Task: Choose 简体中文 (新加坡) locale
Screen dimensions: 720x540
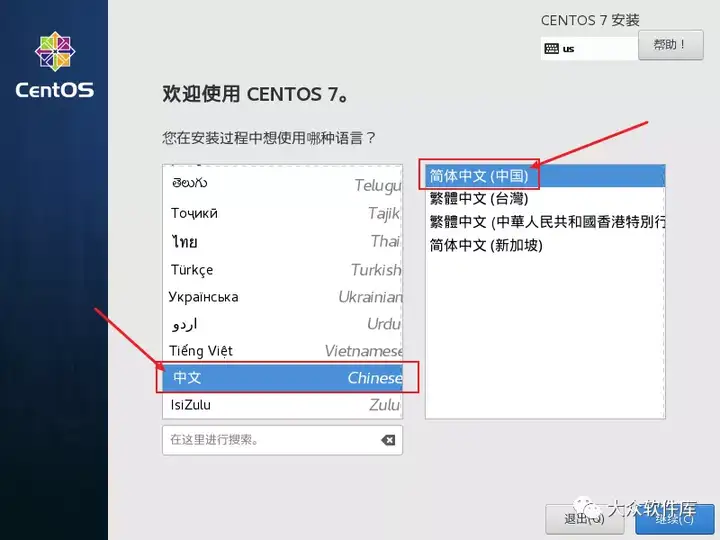Action: coord(545,245)
